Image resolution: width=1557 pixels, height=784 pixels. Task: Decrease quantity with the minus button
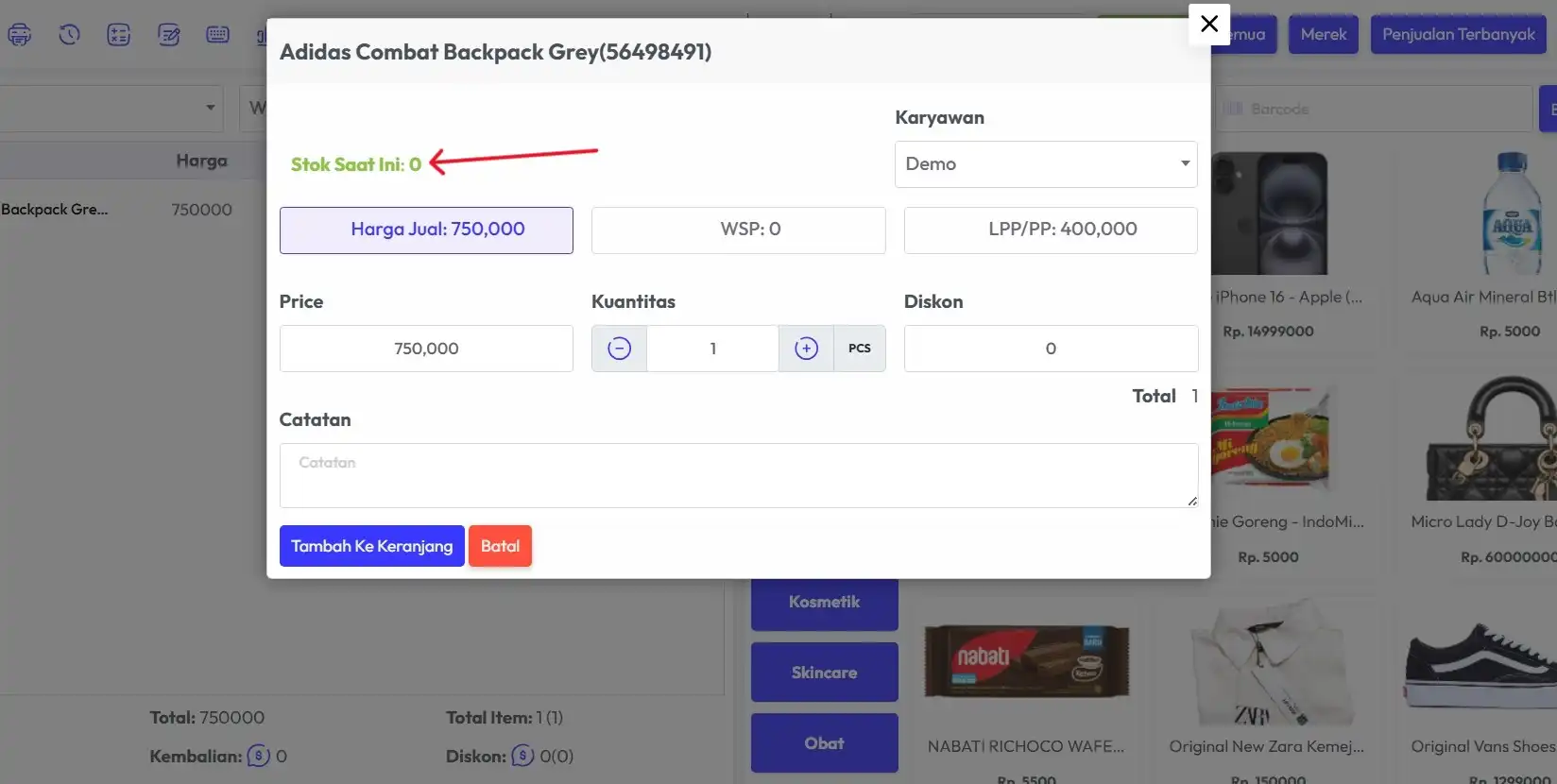tap(619, 349)
